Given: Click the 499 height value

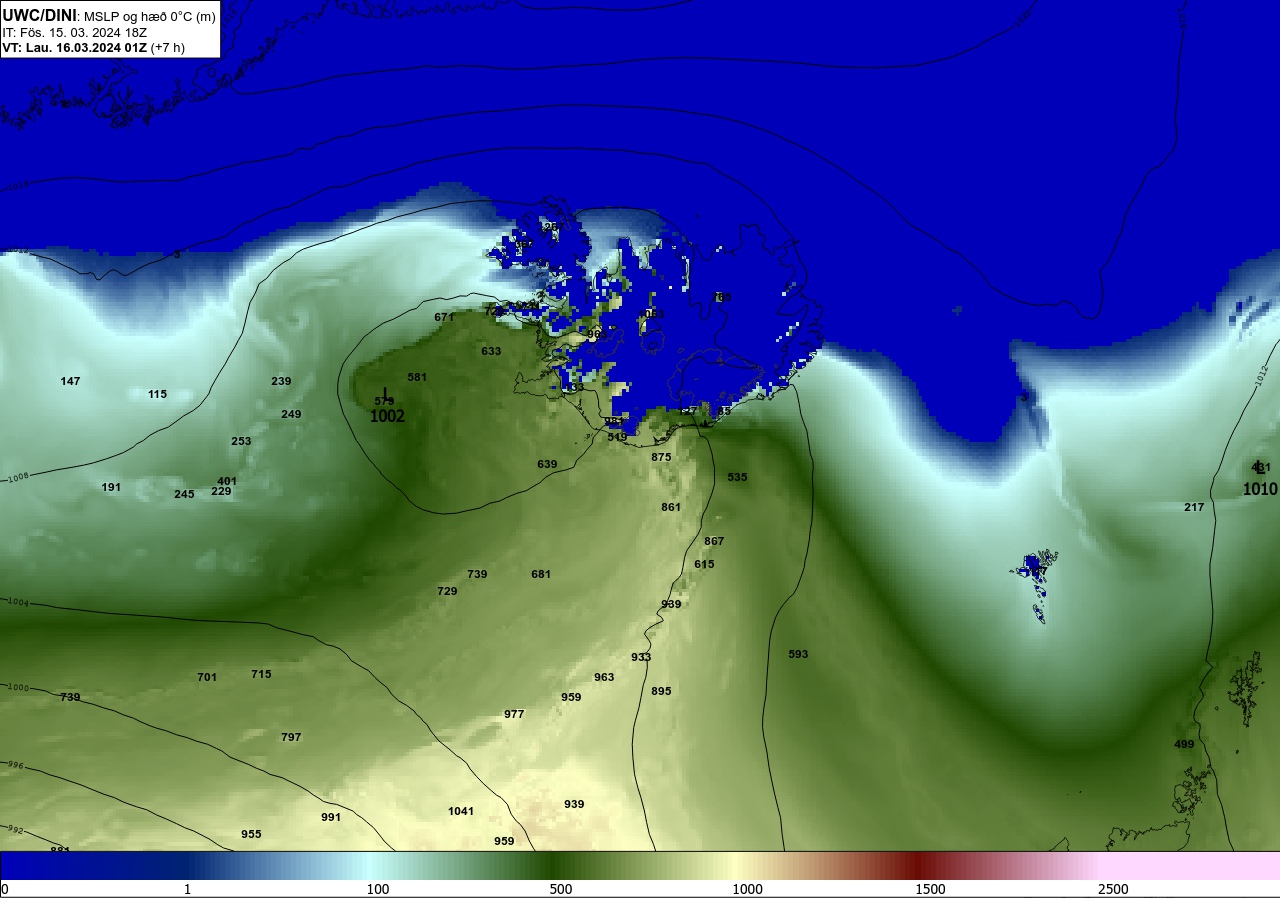Looking at the screenshot, I should [1184, 744].
